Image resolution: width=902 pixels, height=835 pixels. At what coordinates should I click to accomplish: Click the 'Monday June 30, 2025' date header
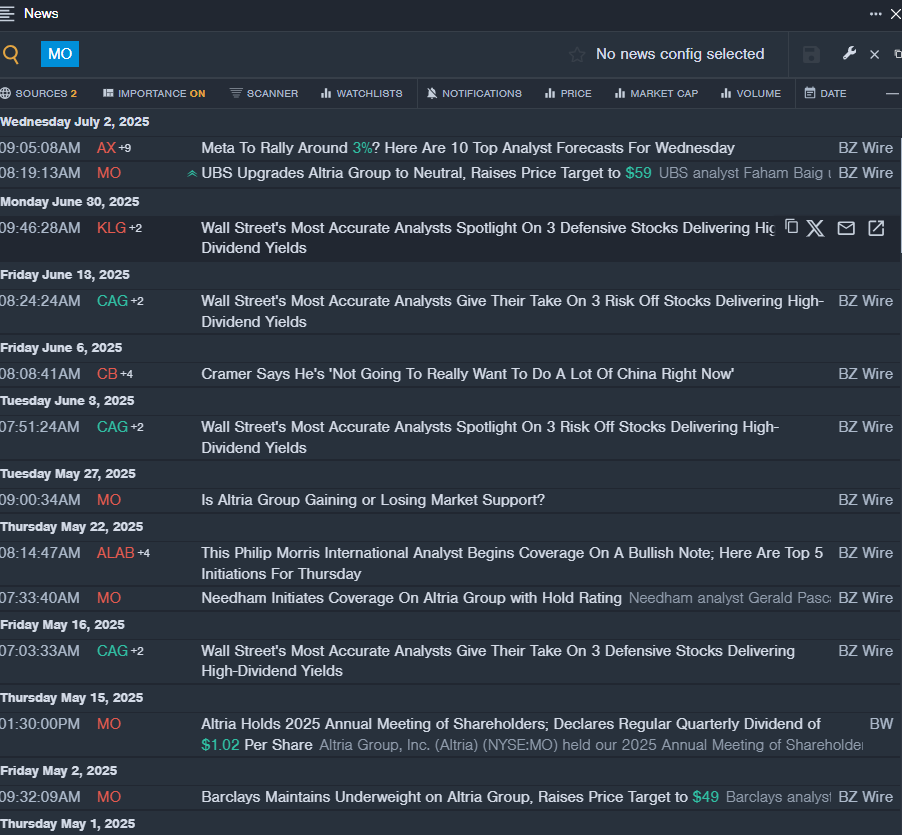click(70, 202)
